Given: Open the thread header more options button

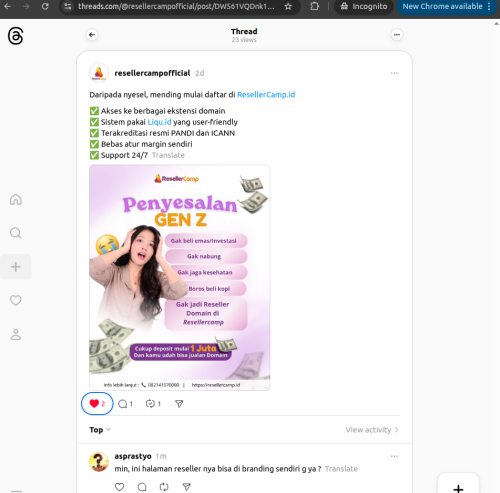Looking at the screenshot, I should [x=397, y=35].
